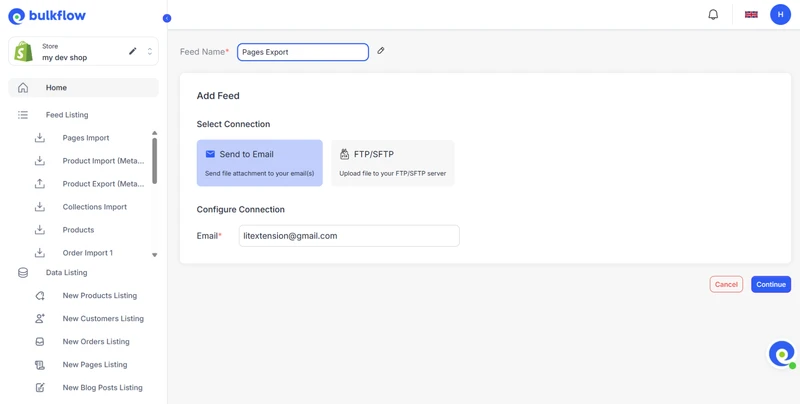This screenshot has width=800, height=404.
Task: Change language via the UK flag
Action: pyautogui.click(x=751, y=14)
